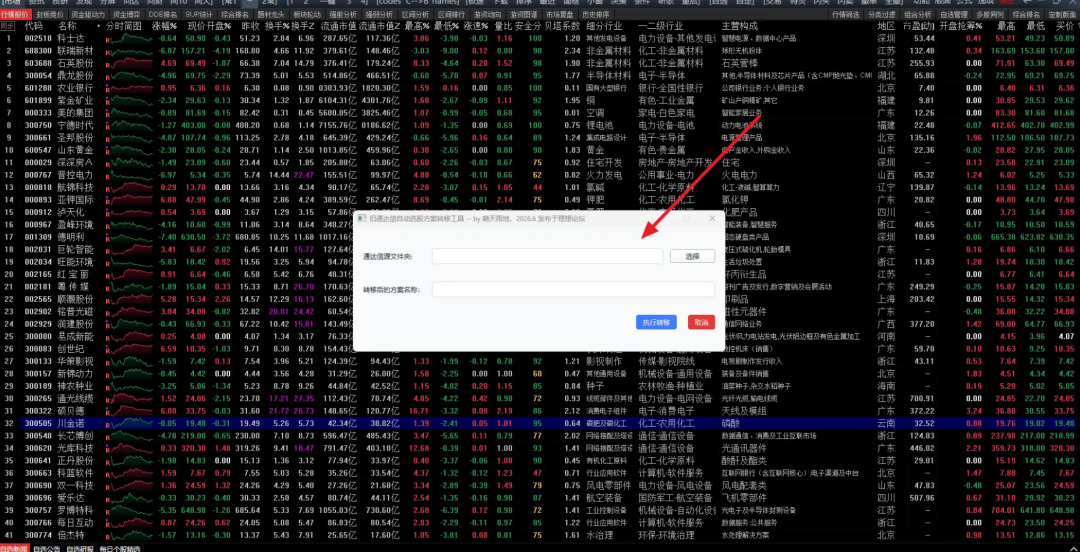Click stock code 300548 for 长芯博创

pyautogui.click(x=39, y=435)
